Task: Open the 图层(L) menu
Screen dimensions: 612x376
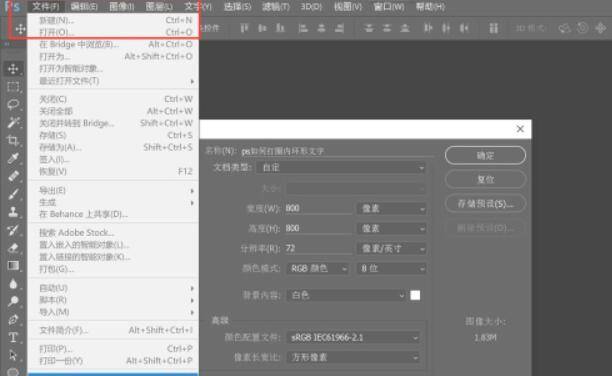Action: tap(159, 7)
